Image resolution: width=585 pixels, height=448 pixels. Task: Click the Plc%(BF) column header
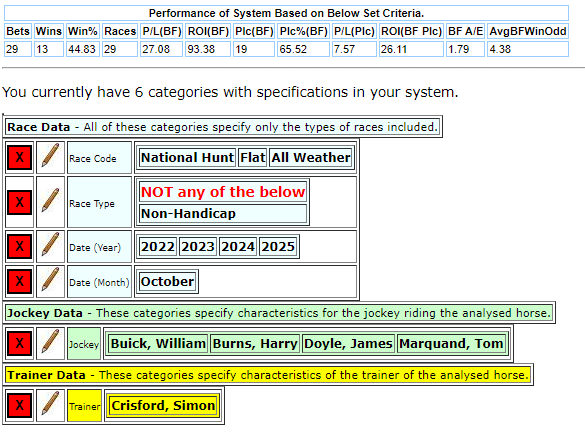pos(303,31)
